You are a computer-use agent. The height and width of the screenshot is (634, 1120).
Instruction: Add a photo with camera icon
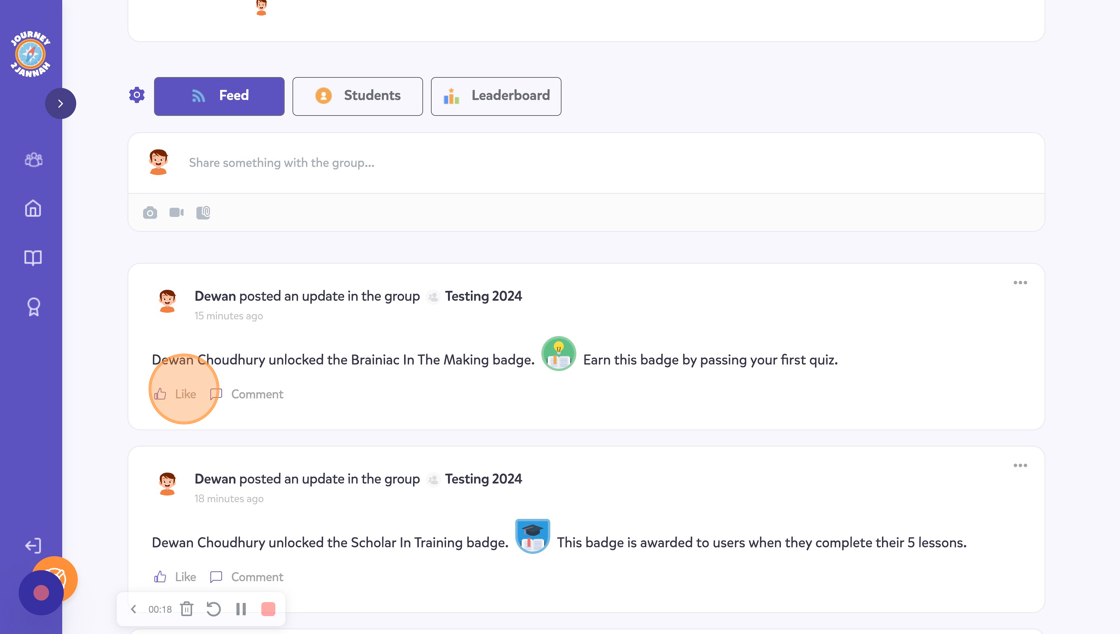pos(150,213)
